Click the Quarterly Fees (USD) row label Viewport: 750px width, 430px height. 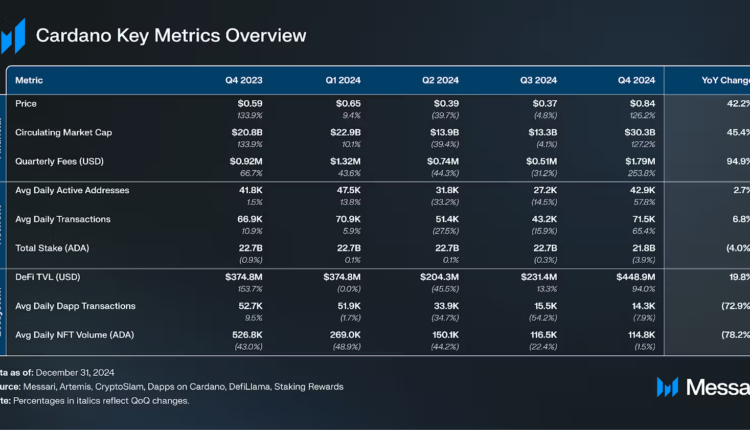62,160
